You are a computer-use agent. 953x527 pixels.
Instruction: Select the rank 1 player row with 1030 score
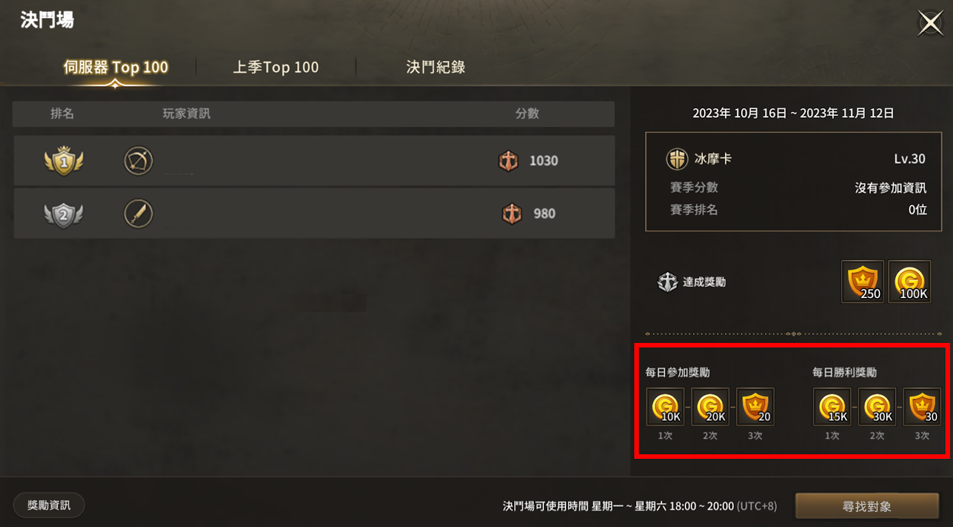click(314, 161)
